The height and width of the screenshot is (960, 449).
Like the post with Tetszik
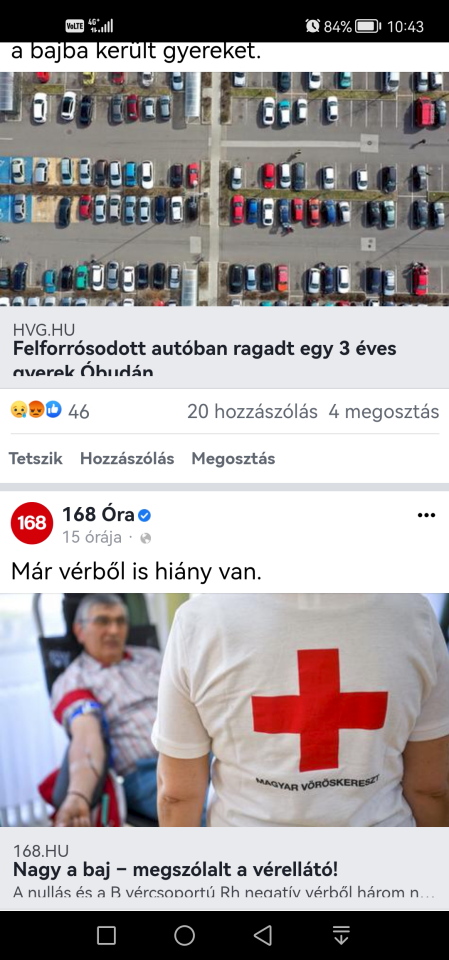click(36, 459)
